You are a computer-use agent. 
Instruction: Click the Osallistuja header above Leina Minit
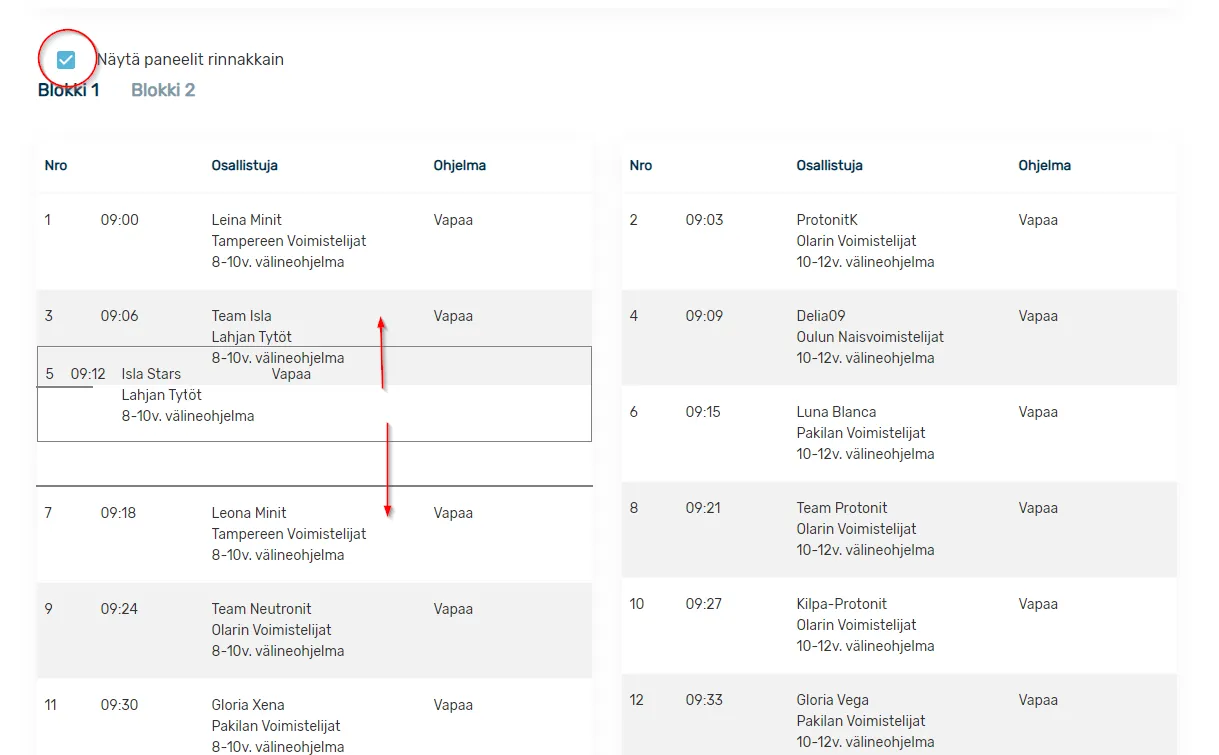[x=245, y=166]
